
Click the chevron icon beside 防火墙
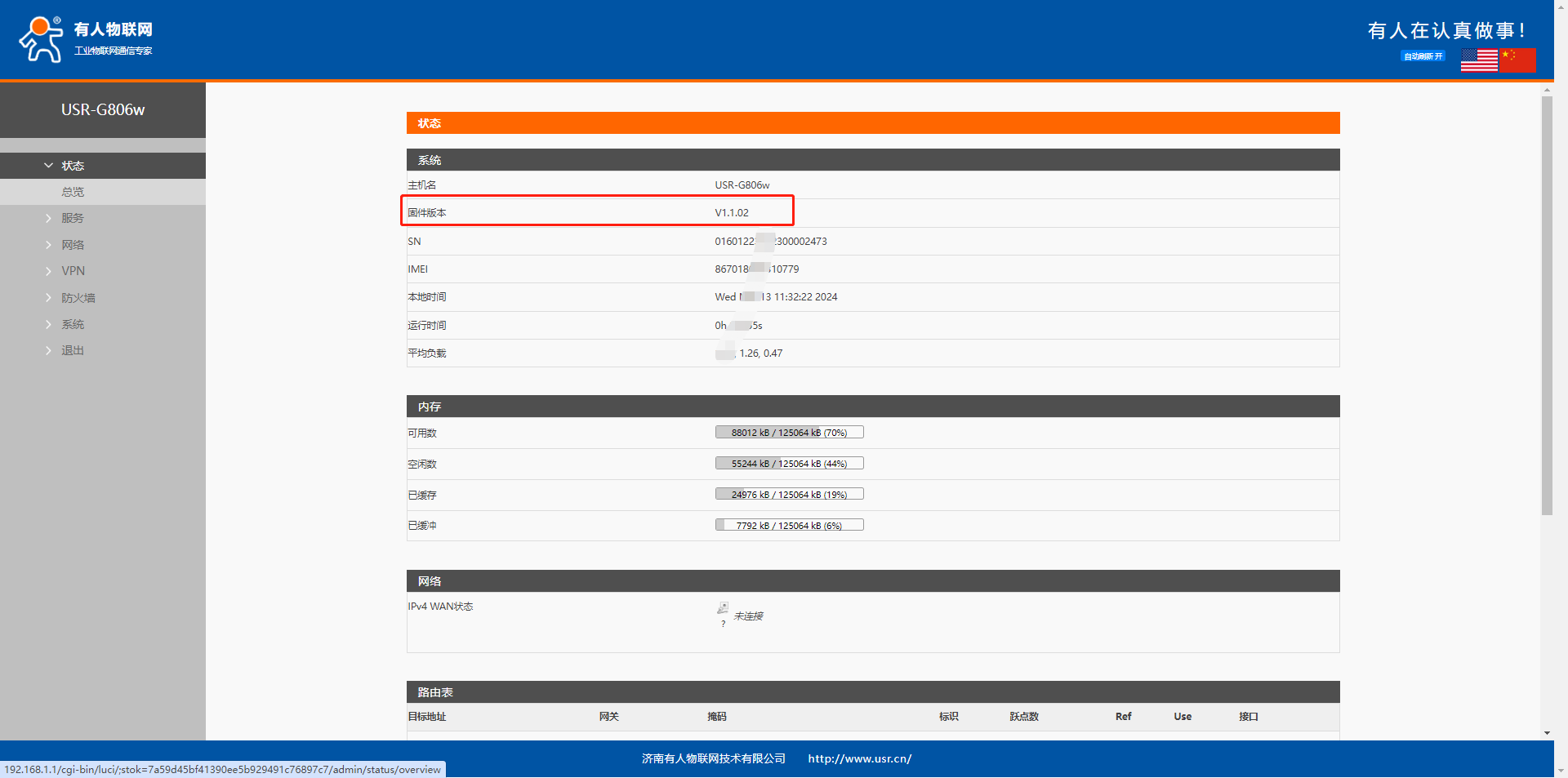[x=48, y=298]
